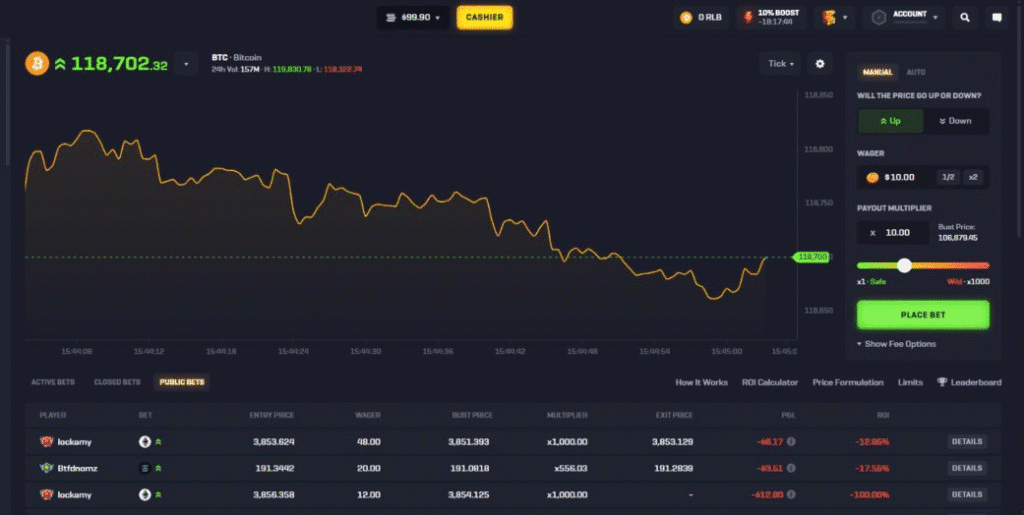This screenshot has height=515, width=1024.
Task: Open the Tick chart interval dropdown
Action: point(781,64)
